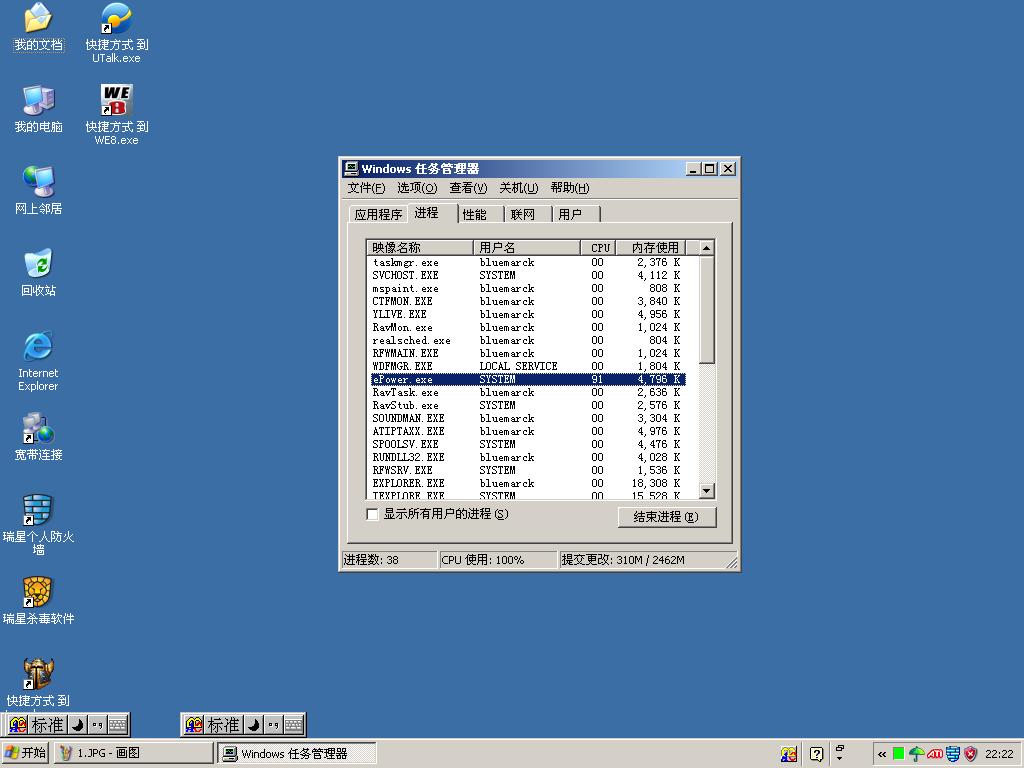Expand hidden tray icons with « arrow
Screen dimensions: 1024x768
pyautogui.click(x=882, y=754)
